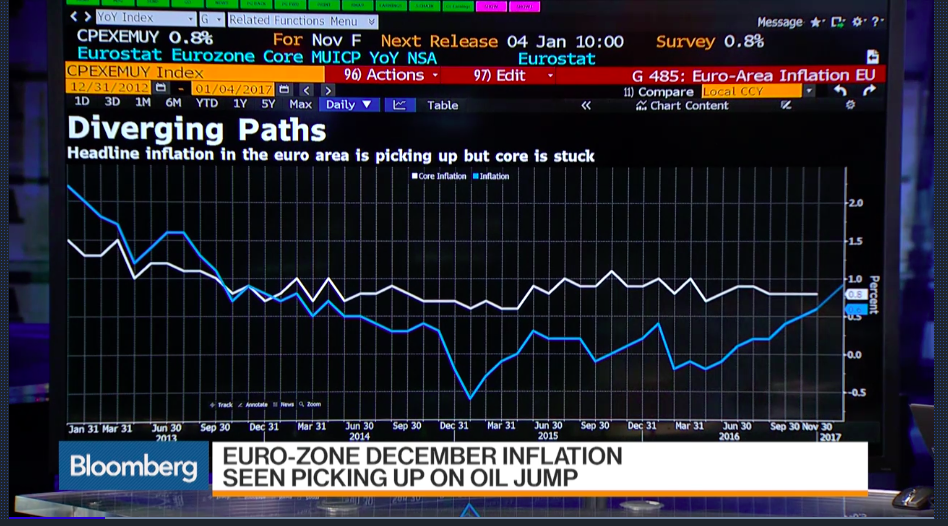Click the Core Inflation legend swatch

tap(415, 176)
